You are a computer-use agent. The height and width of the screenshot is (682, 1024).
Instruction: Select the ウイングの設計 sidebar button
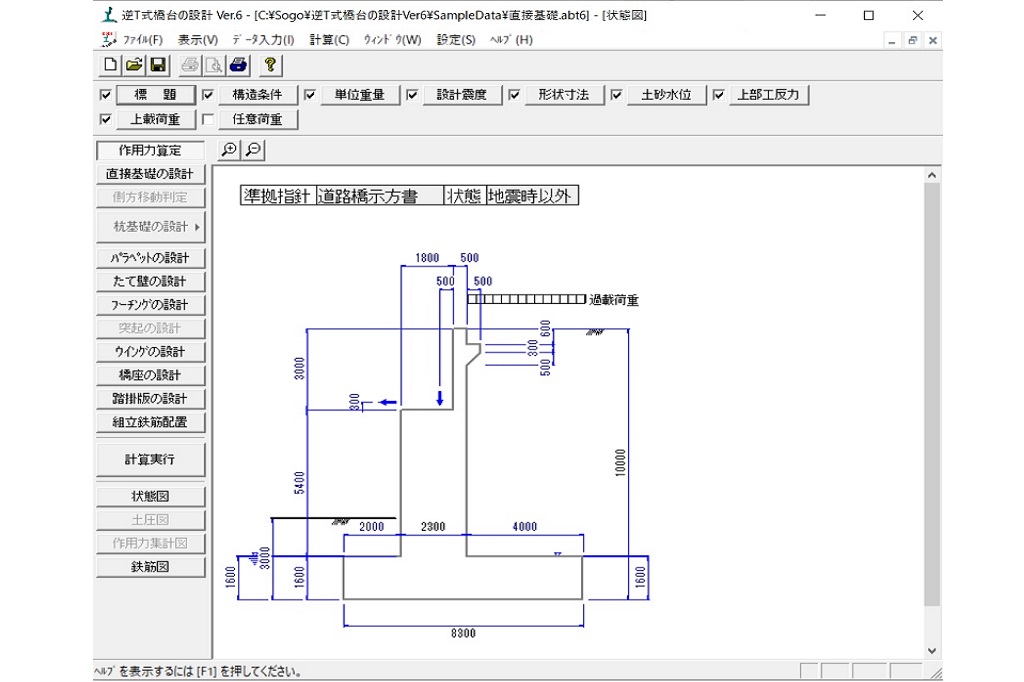[150, 351]
